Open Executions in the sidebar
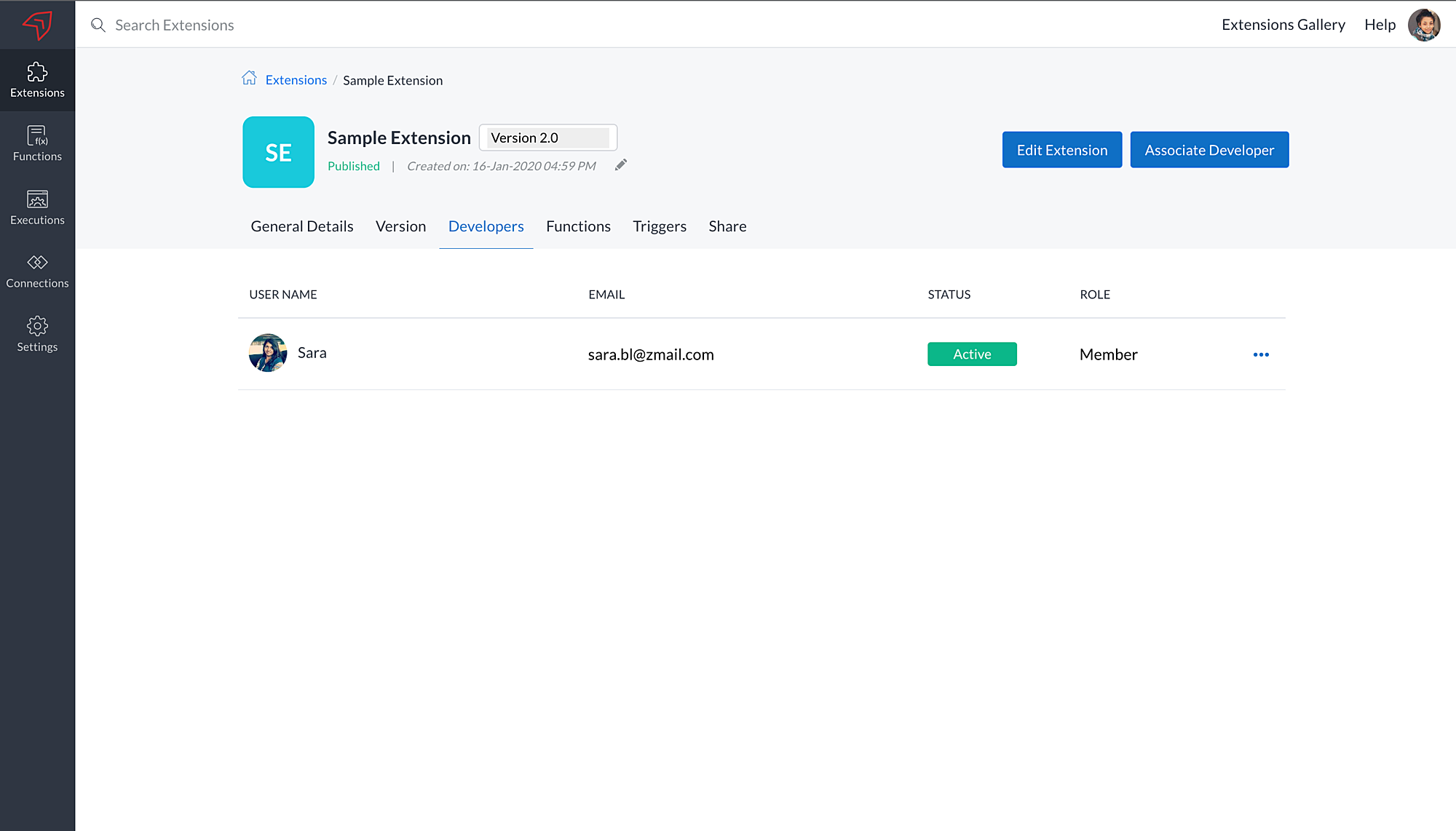Image resolution: width=1456 pixels, height=831 pixels. 37,207
